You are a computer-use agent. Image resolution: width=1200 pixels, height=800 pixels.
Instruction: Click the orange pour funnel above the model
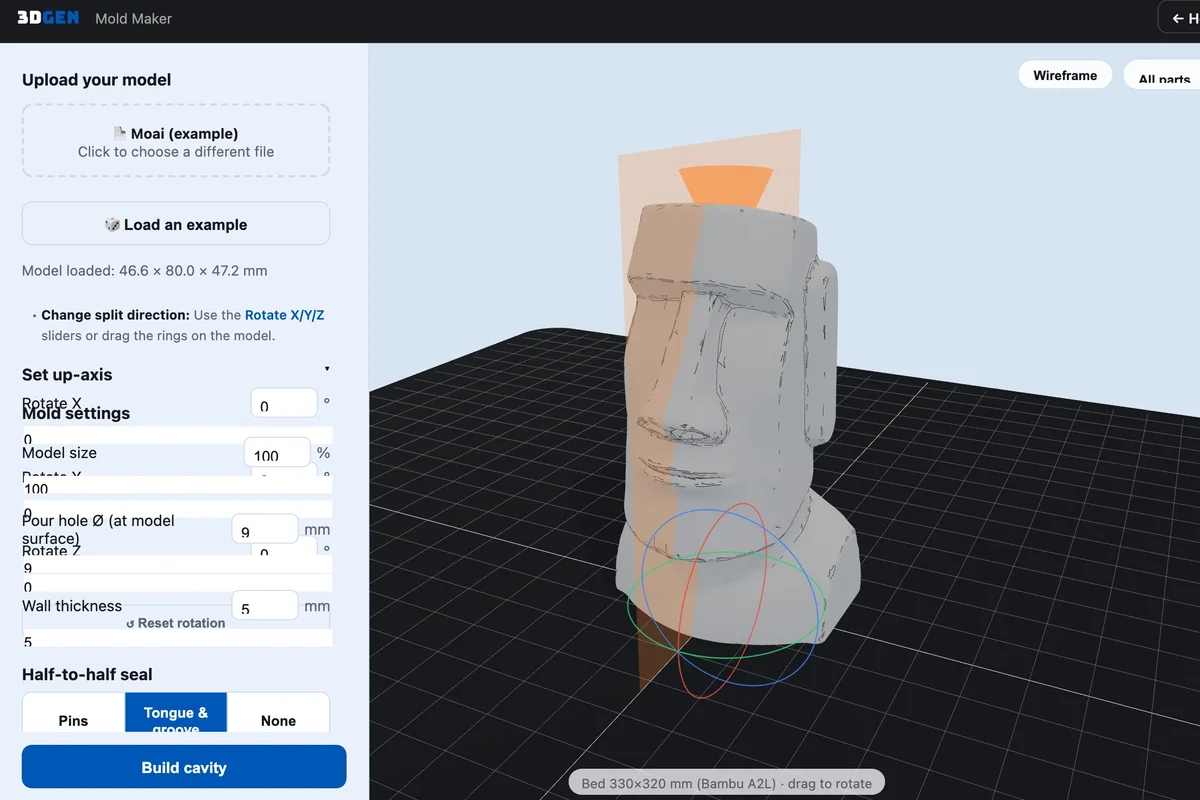click(726, 187)
